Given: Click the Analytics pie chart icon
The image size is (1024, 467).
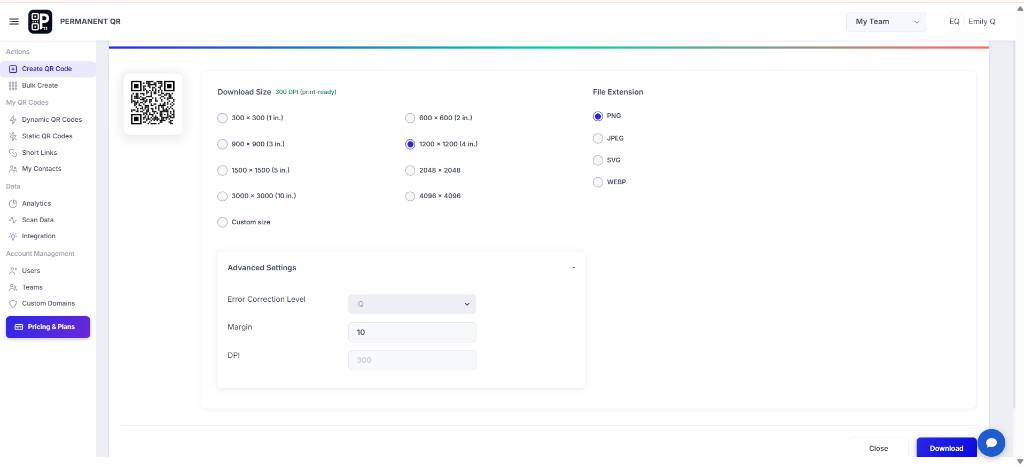Looking at the screenshot, I should [x=13, y=204].
